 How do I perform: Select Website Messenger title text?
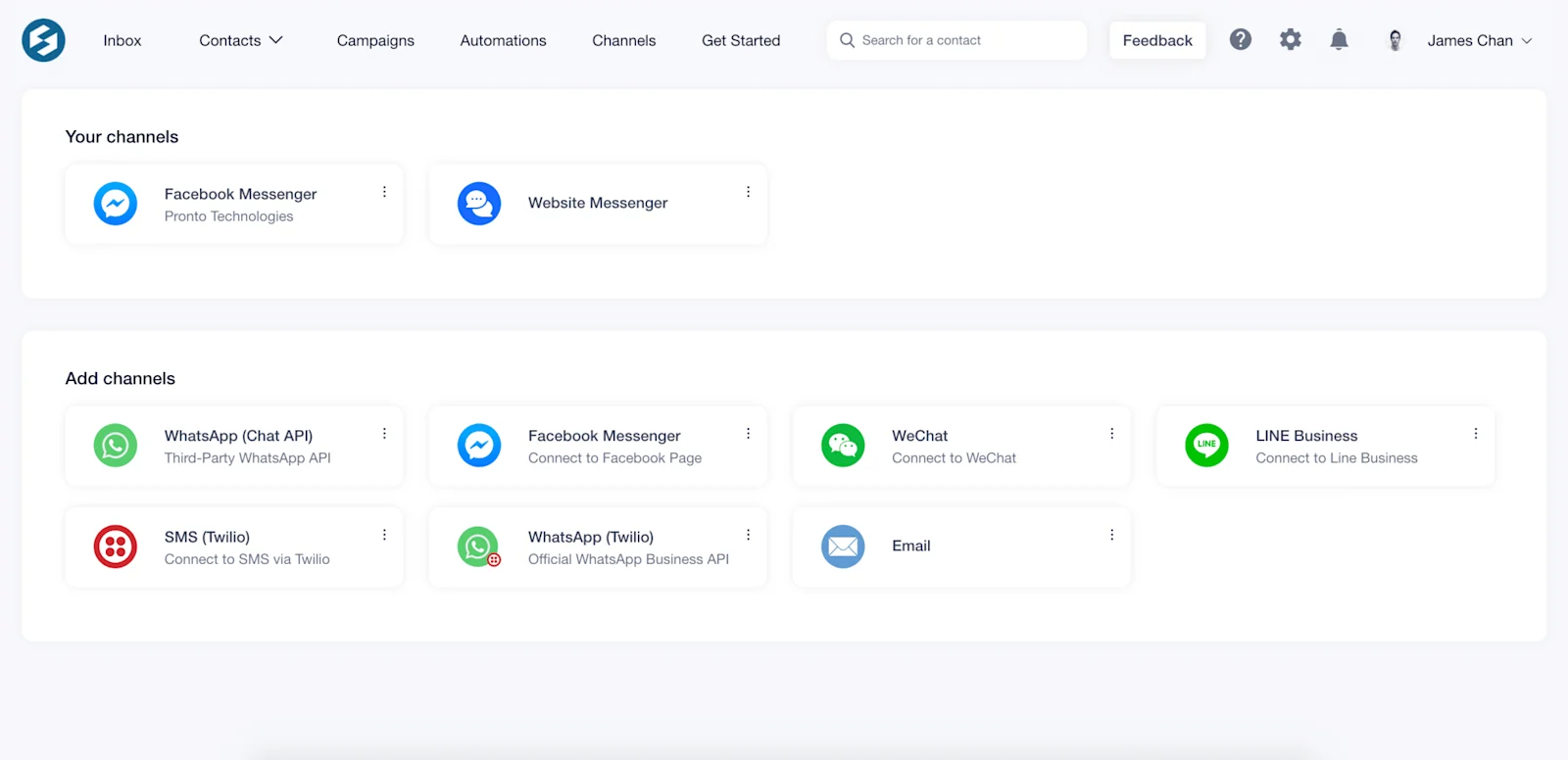598,203
